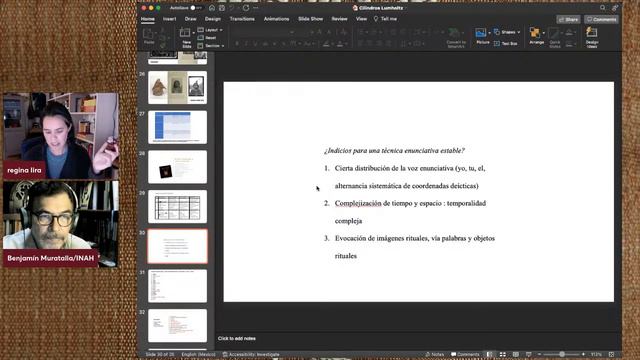Select slide 27 thumbnail with blue table
Image resolution: width=640 pixels, height=360 pixels.
click(178, 127)
